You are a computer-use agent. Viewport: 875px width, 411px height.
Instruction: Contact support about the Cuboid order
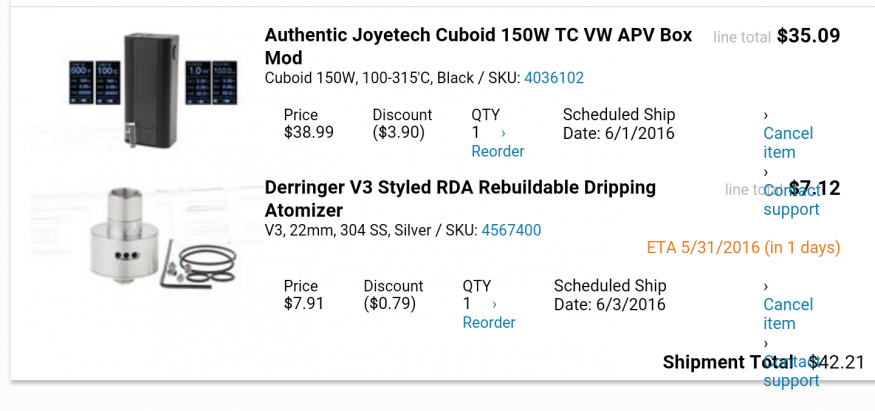791,199
